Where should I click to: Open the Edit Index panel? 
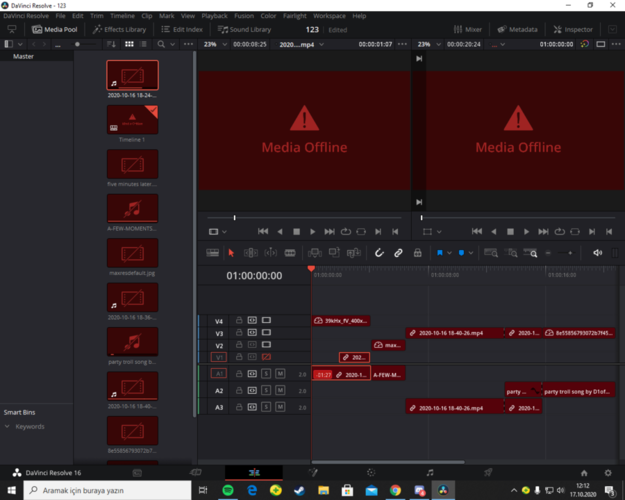pyautogui.click(x=182, y=30)
